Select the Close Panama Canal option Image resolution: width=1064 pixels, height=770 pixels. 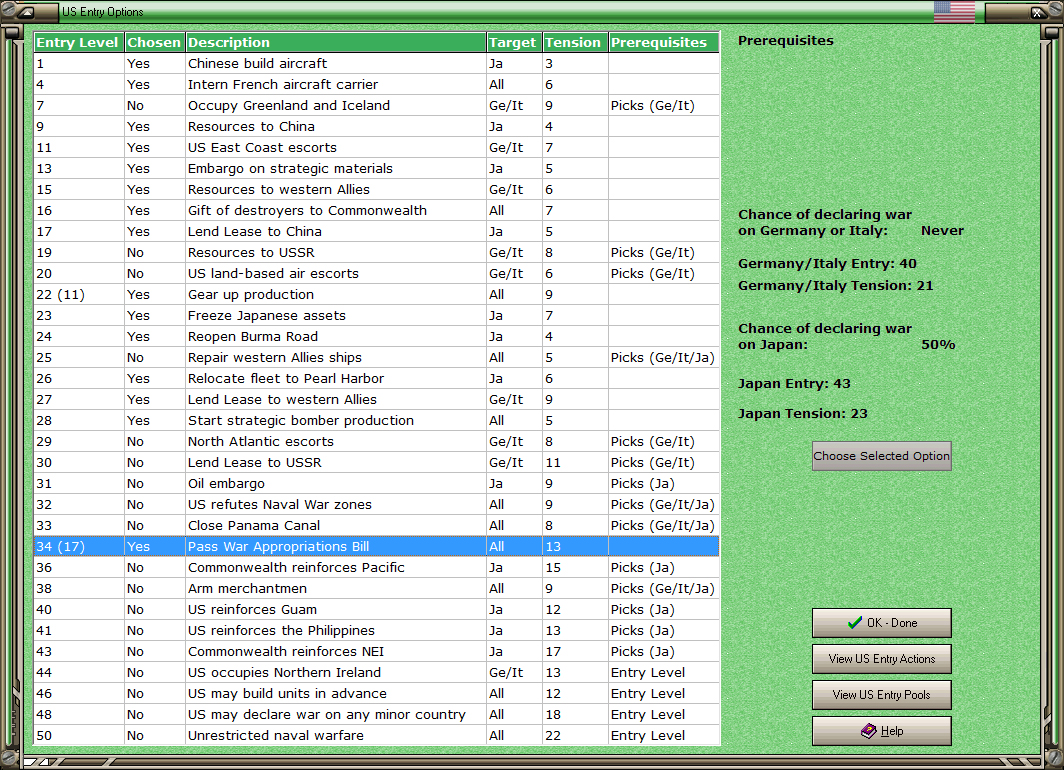point(377,526)
